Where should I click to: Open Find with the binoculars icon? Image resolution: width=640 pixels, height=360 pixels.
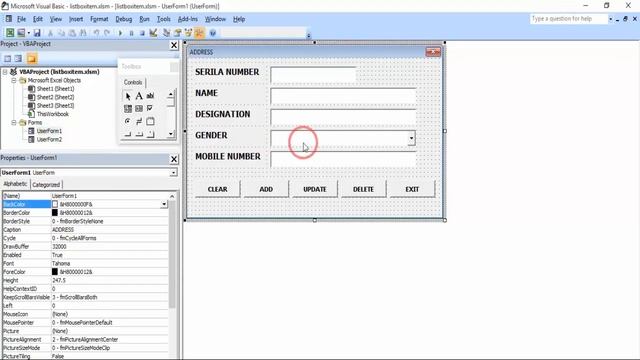[x=83, y=33]
